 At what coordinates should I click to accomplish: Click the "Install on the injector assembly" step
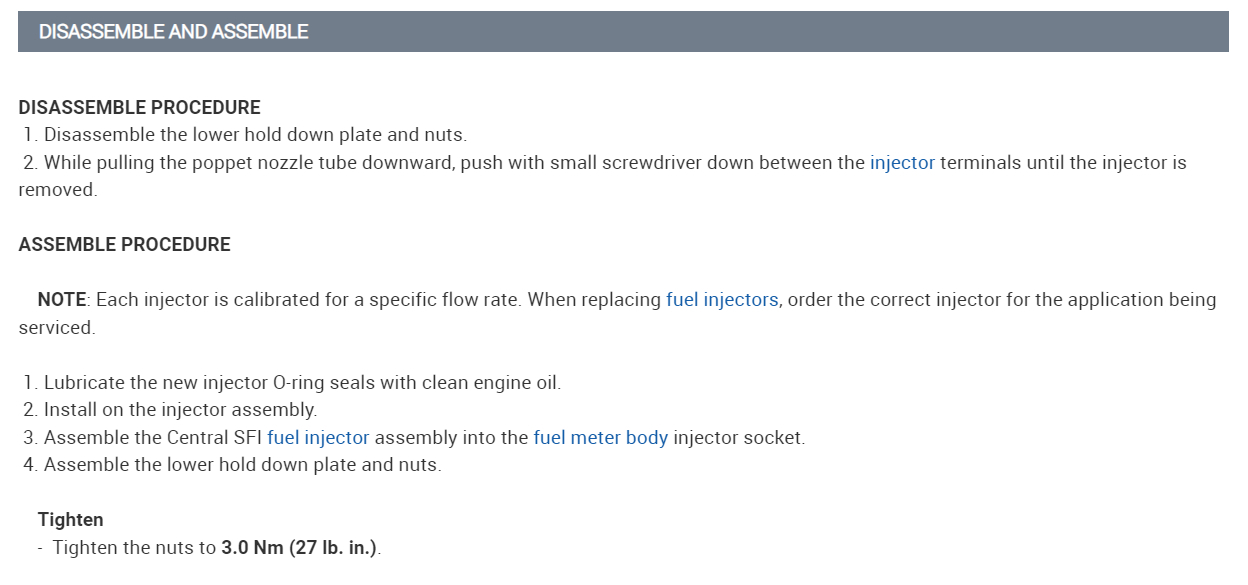tap(180, 409)
